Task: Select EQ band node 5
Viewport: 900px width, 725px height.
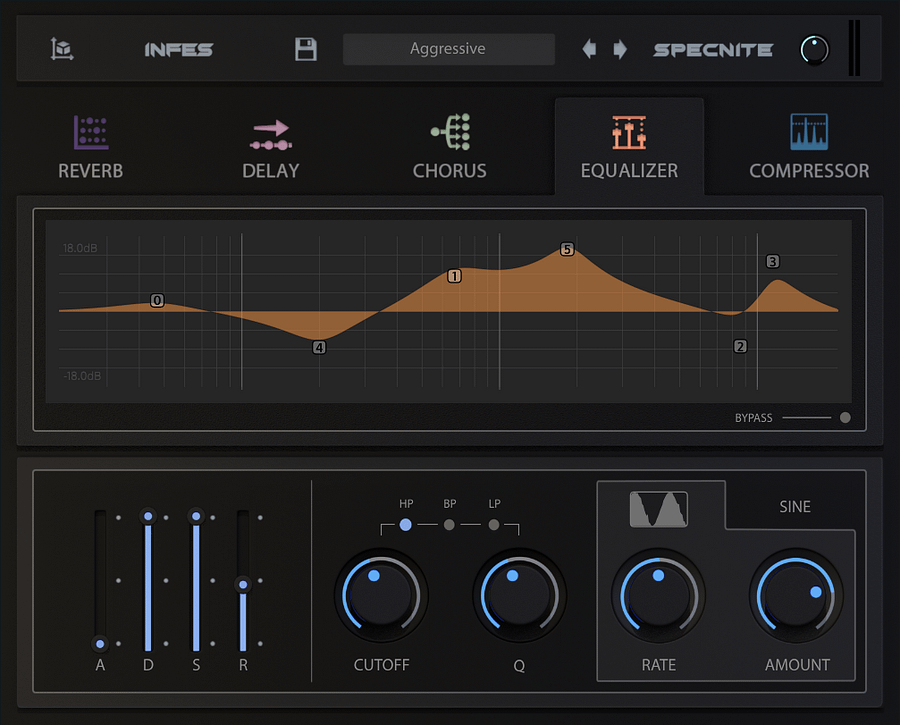Action: coord(567,249)
